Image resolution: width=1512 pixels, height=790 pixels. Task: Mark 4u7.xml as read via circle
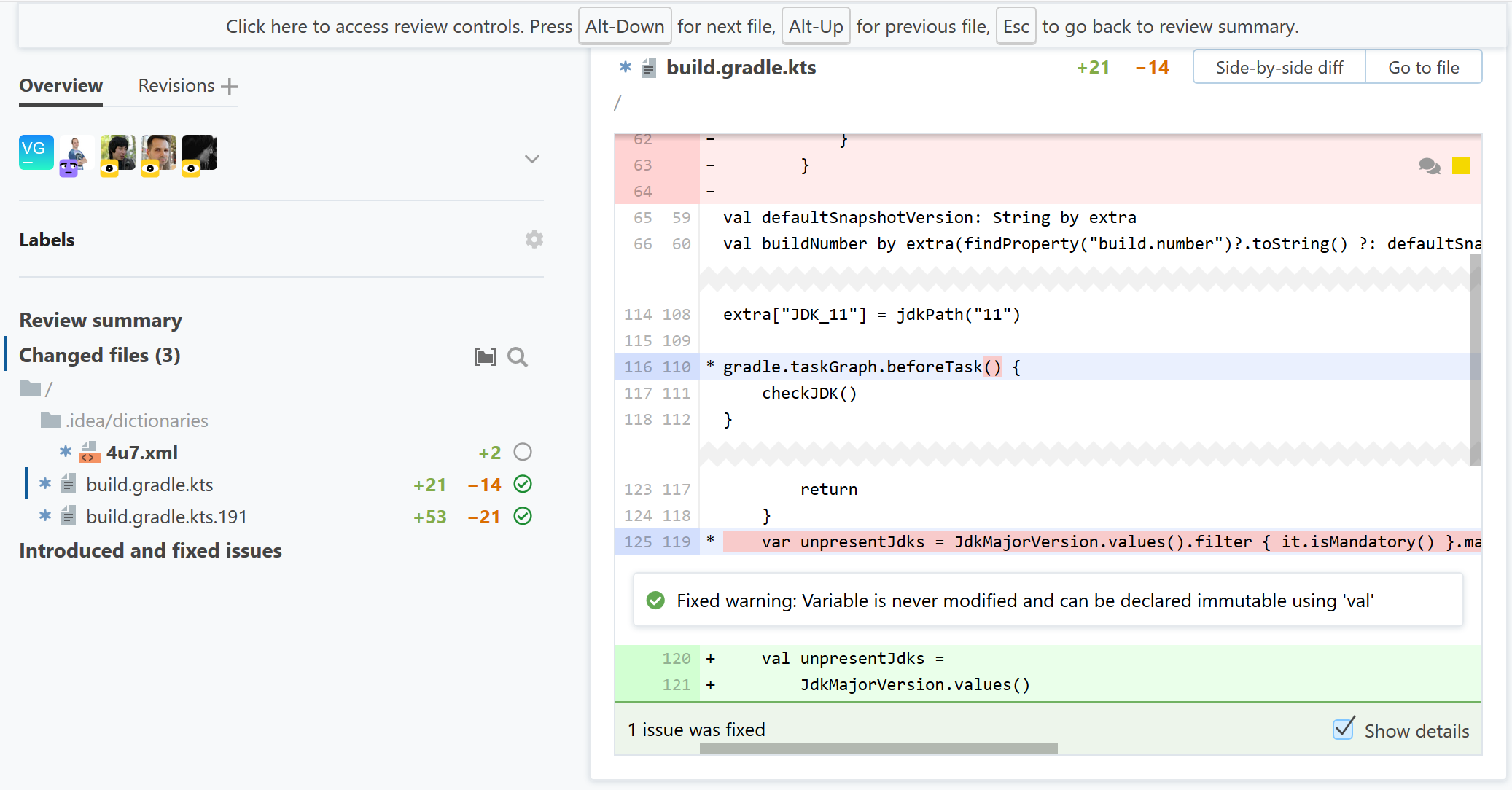coord(523,453)
